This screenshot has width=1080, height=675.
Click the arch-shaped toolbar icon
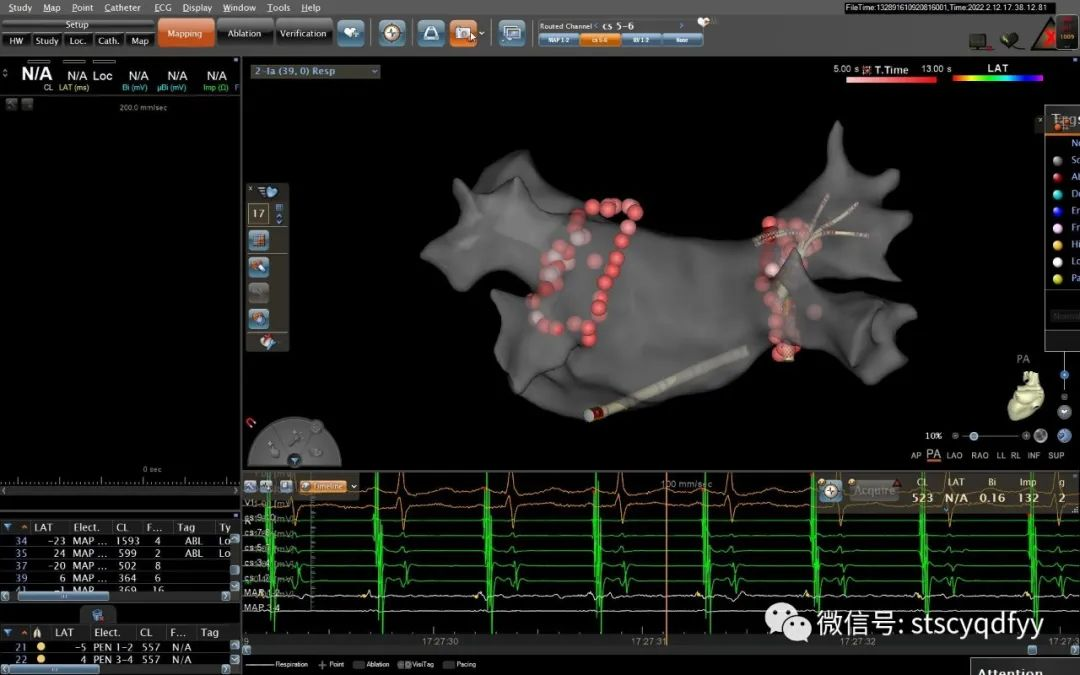pyautogui.click(x=430, y=33)
